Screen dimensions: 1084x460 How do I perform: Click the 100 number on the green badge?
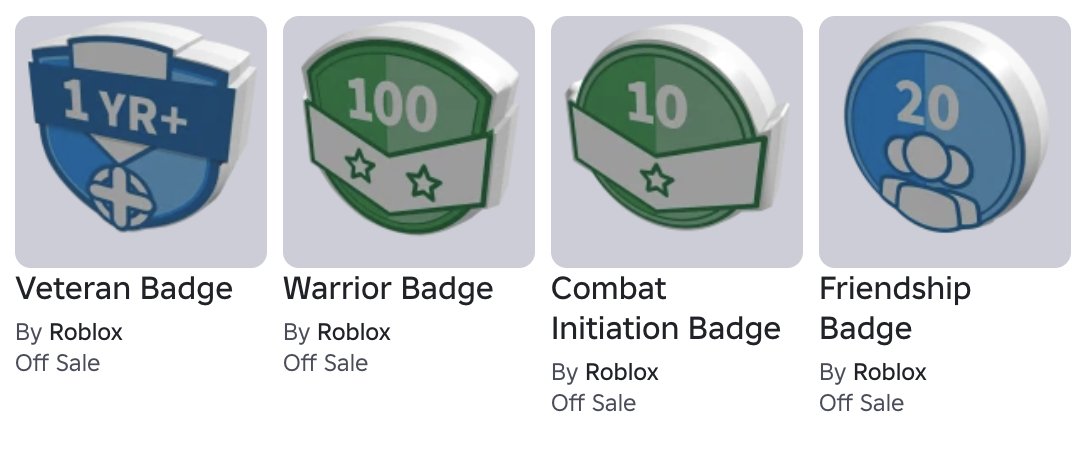coord(392,104)
